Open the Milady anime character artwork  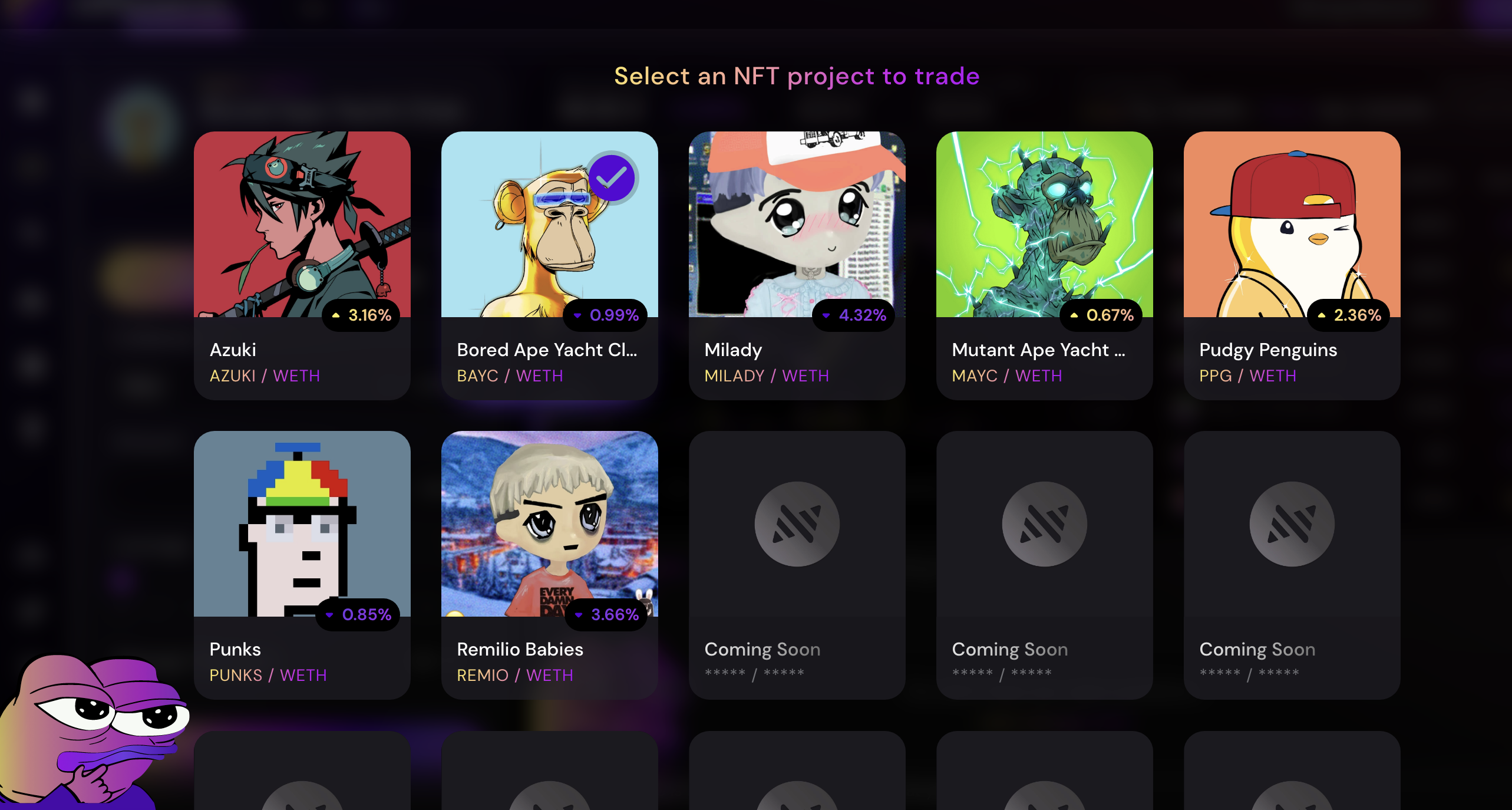(x=797, y=224)
